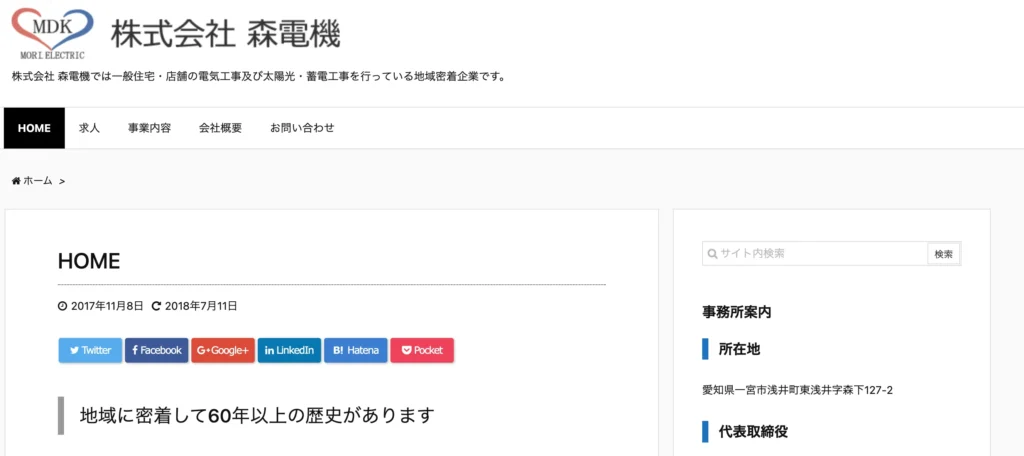Bookmark the page with Hatena
This screenshot has width=1024, height=456.
(x=355, y=350)
